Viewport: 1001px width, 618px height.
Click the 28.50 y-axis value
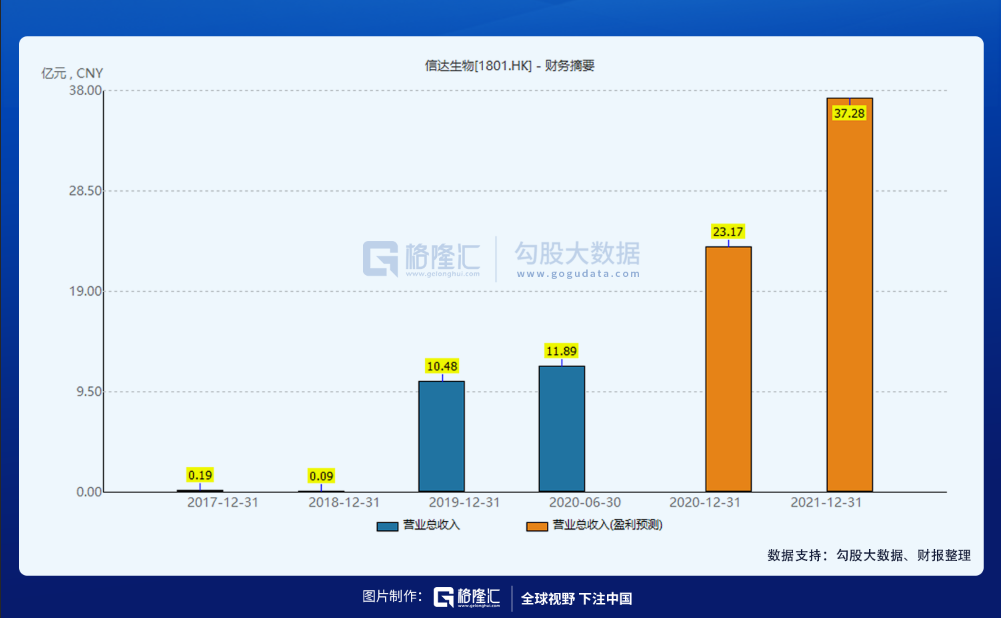point(86,191)
